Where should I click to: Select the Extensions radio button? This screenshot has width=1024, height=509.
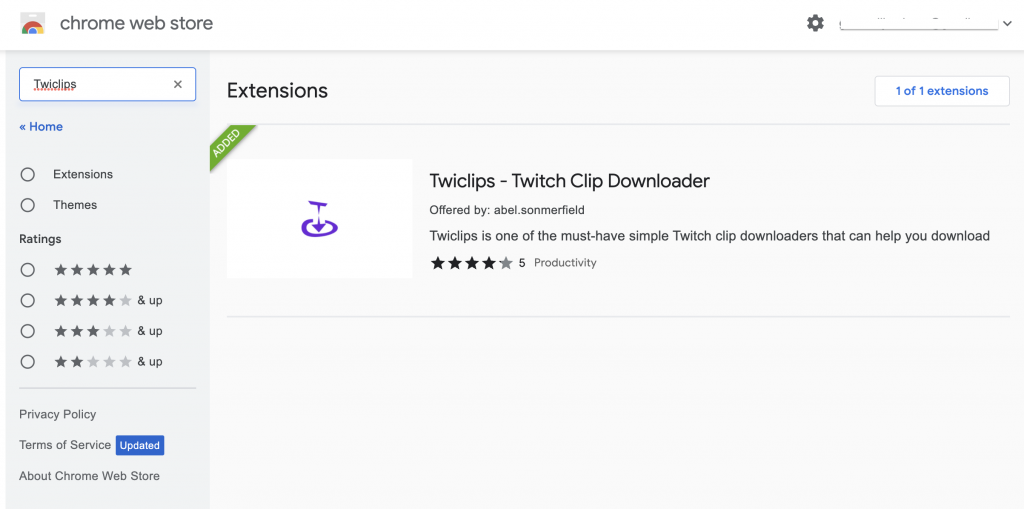coord(27,174)
